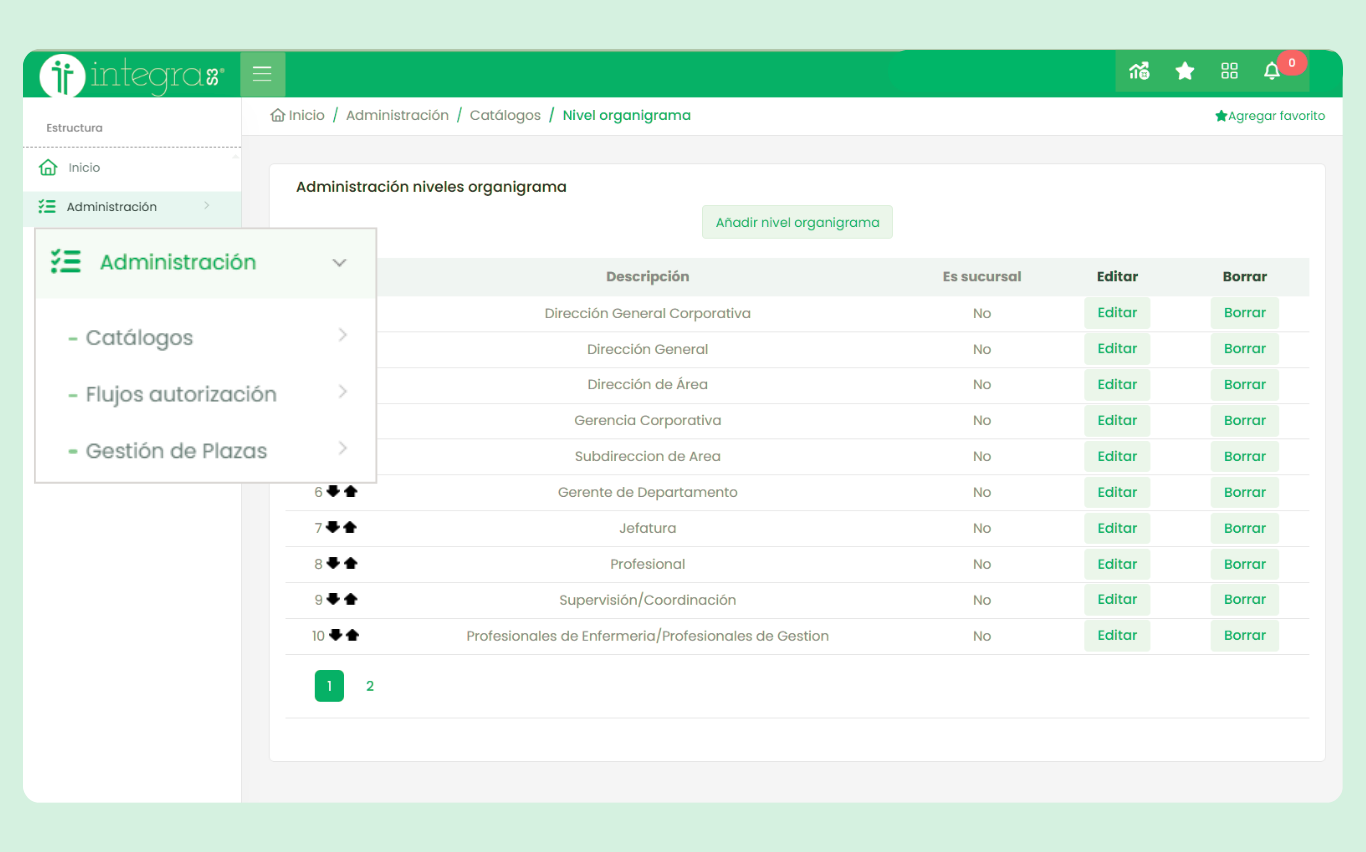Toggle the hamburger menu button
This screenshot has height=852, width=1366.
tap(262, 74)
